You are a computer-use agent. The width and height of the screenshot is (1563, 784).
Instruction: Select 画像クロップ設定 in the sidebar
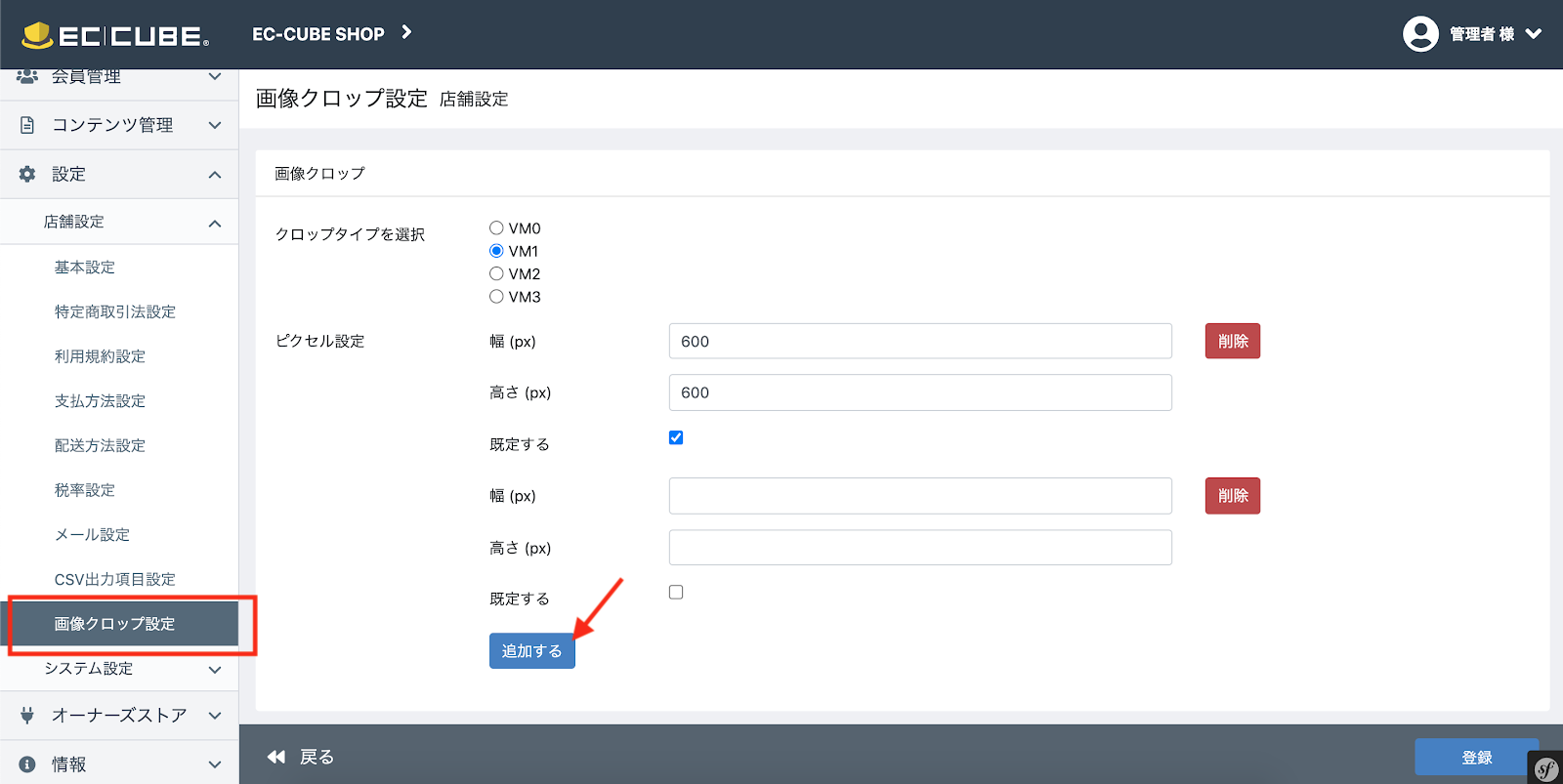click(119, 624)
